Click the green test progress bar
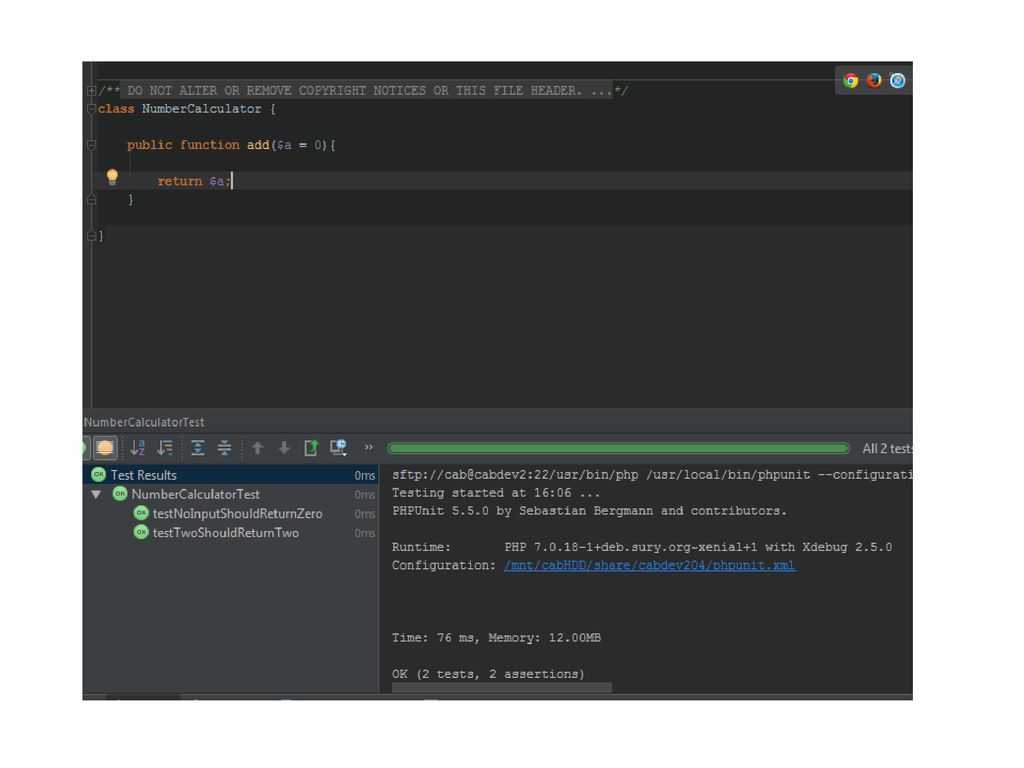The width and height of the screenshot is (1024, 768). [x=618, y=448]
